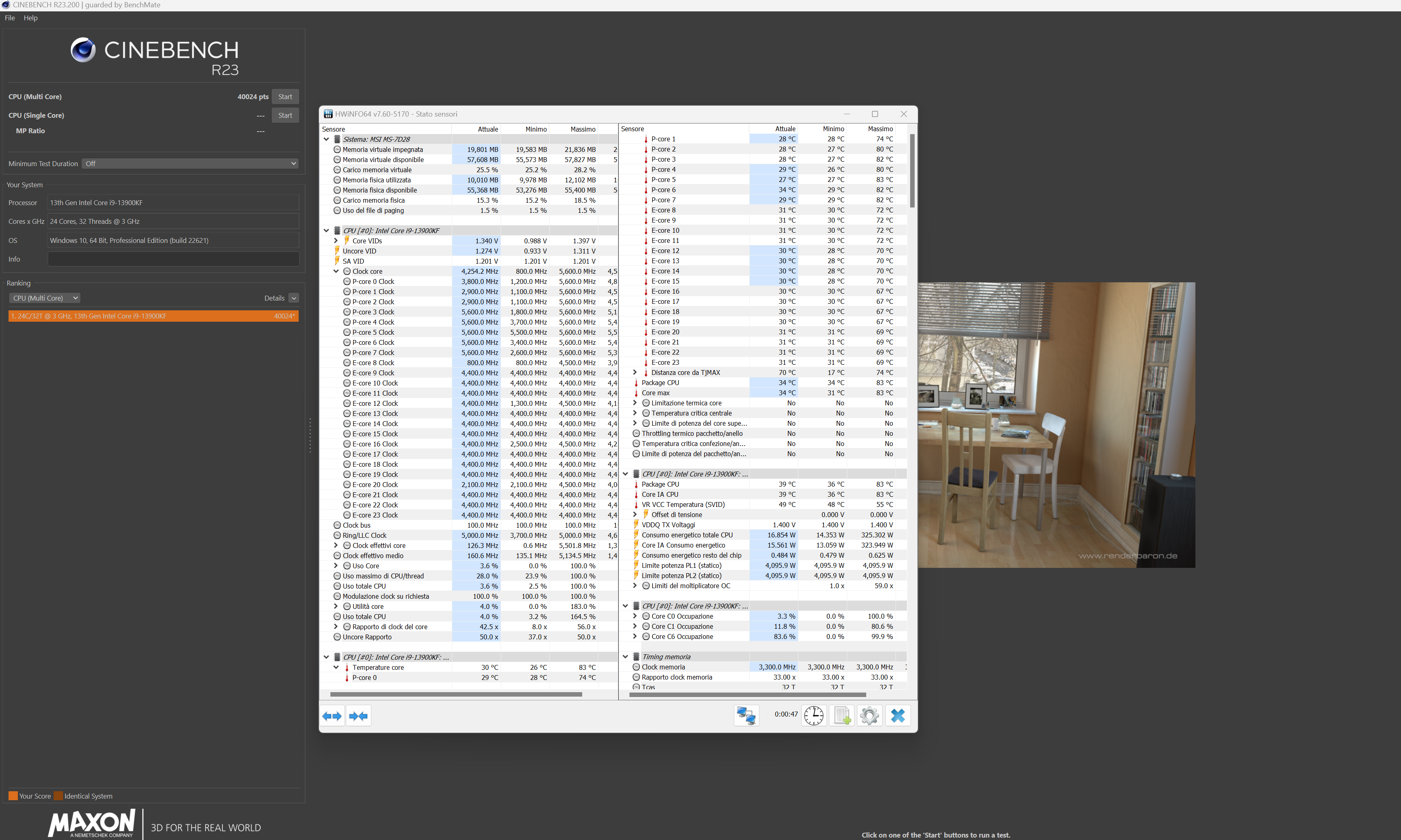
Task: Click the Cinebench logo sphere icon
Action: tap(83, 50)
